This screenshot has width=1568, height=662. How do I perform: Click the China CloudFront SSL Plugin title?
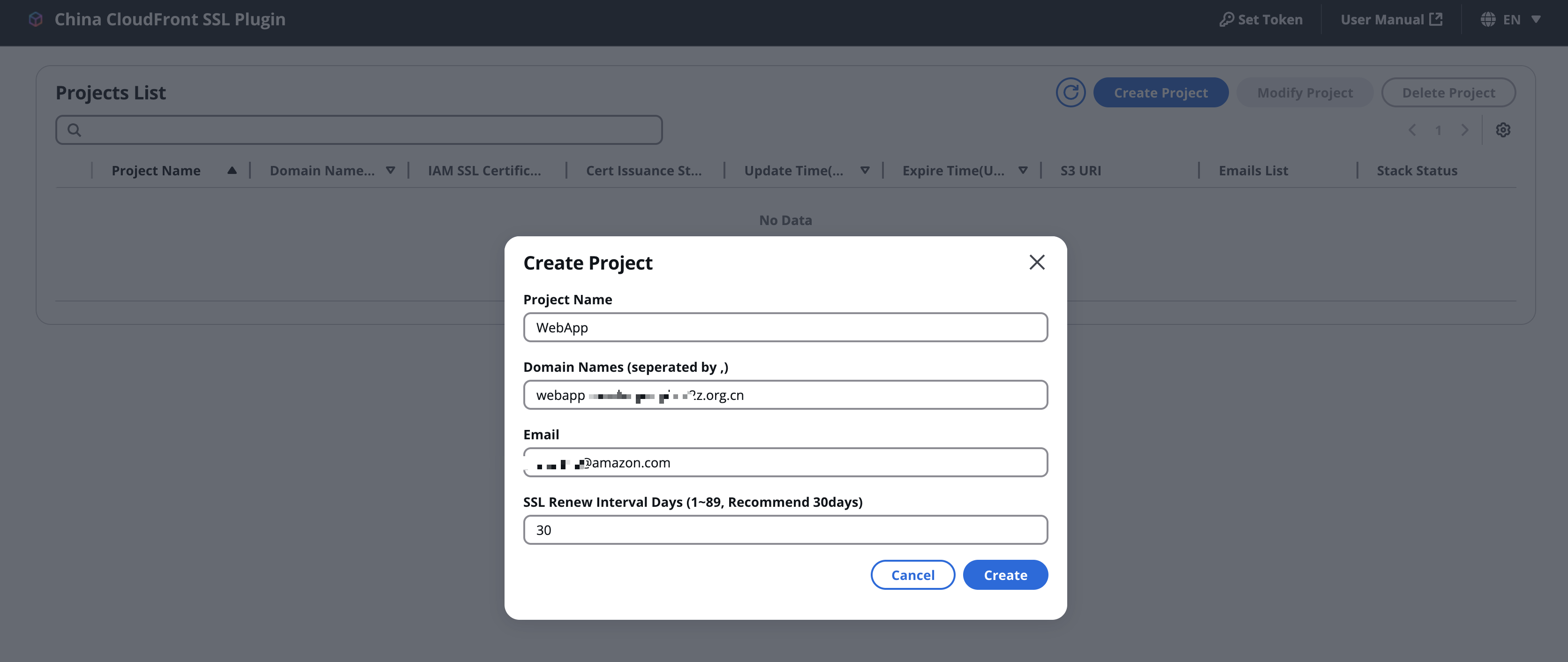point(170,20)
